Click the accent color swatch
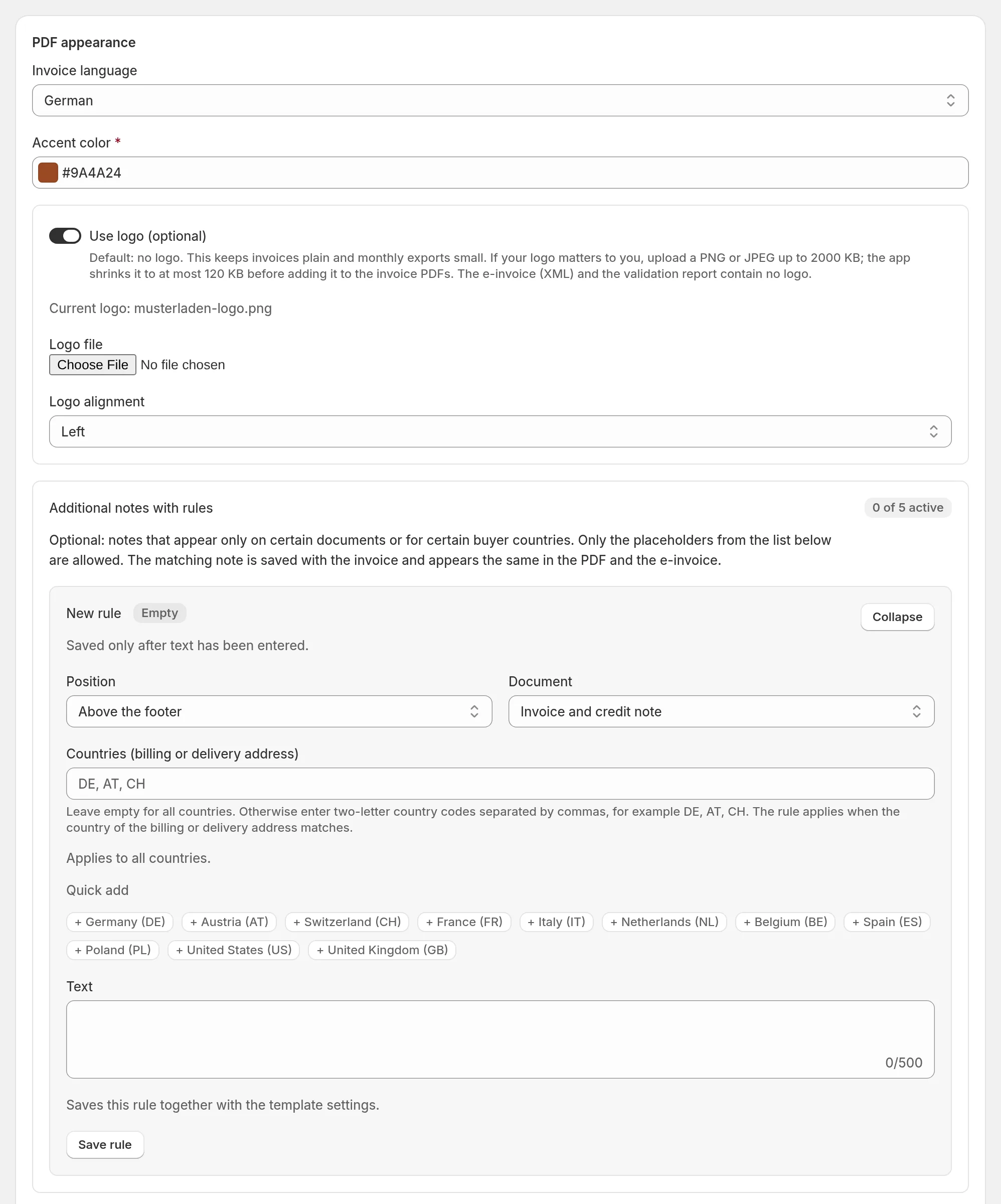1001x1204 pixels. coord(48,173)
